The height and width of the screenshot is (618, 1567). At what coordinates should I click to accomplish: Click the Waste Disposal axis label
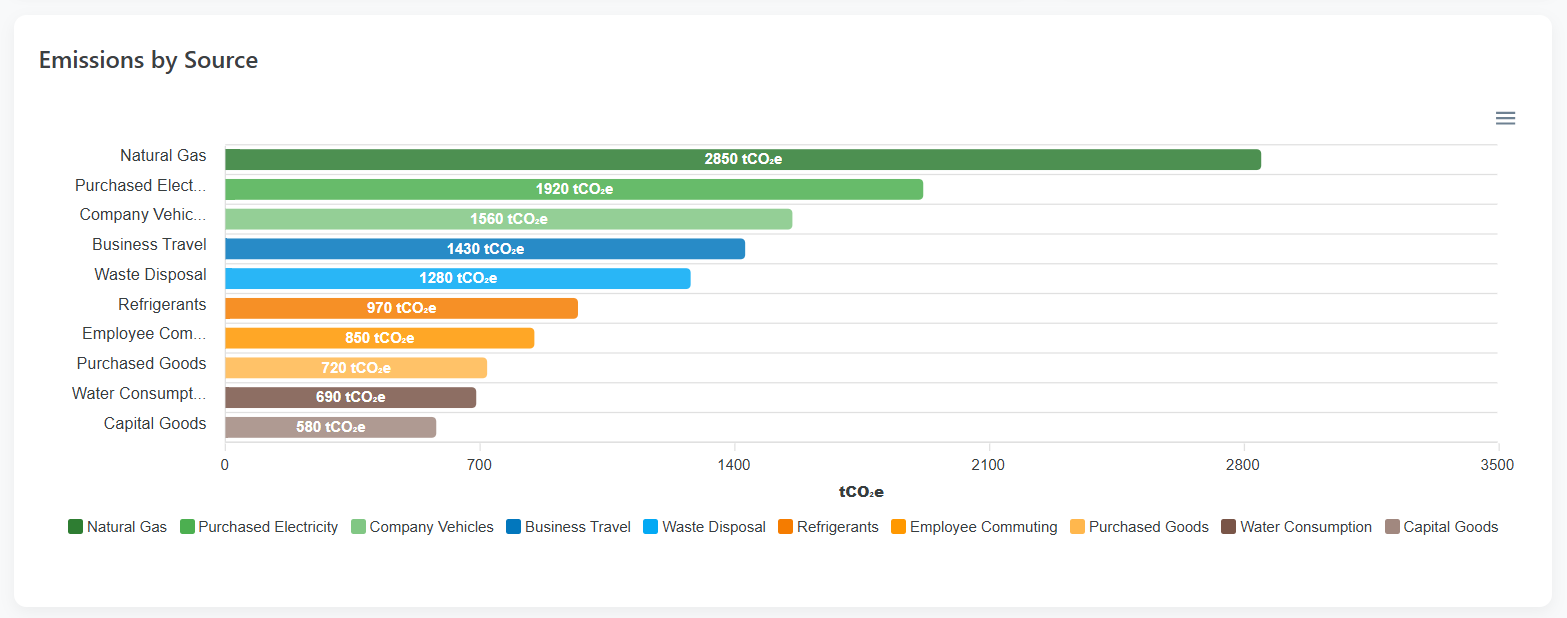click(x=149, y=274)
